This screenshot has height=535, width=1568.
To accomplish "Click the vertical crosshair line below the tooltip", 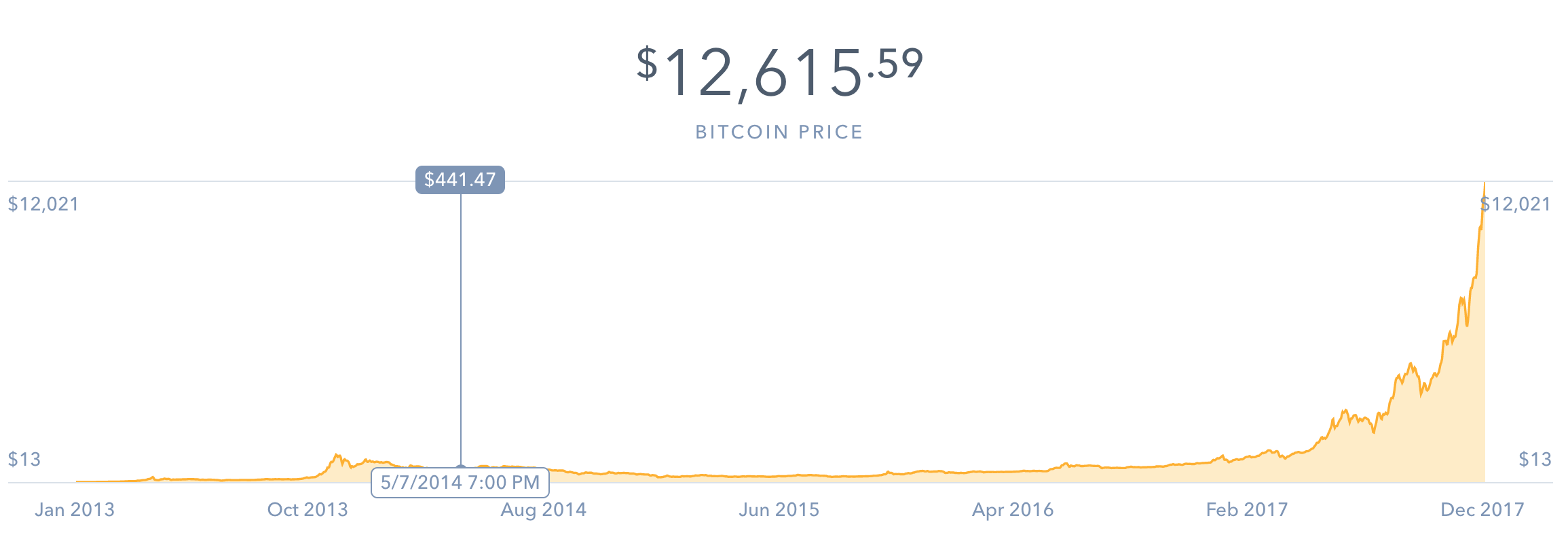I will point(461,326).
